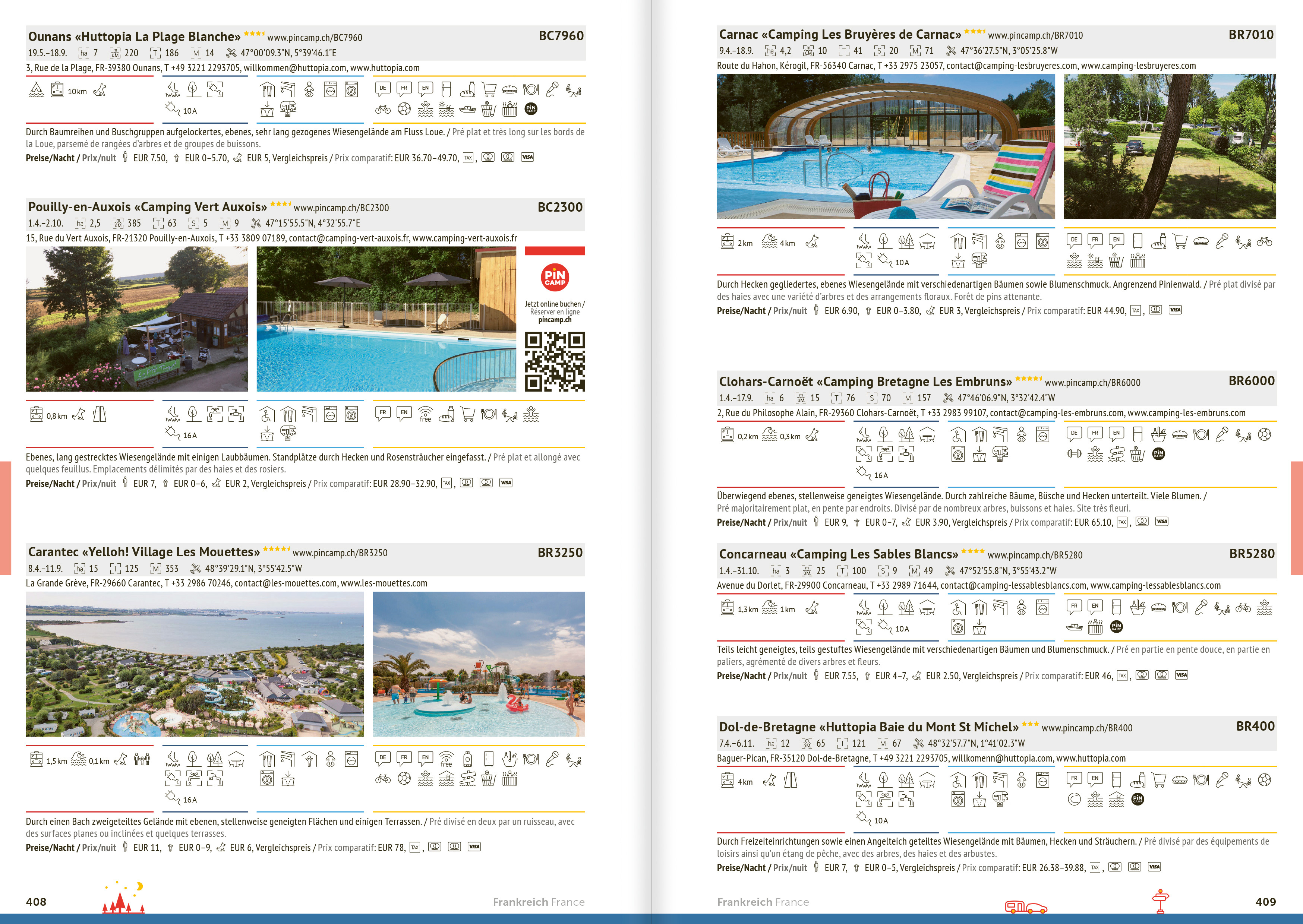The width and height of the screenshot is (1303, 924).
Task: Click the tent-by-water icon in Ounans listing
Action: coord(36,90)
